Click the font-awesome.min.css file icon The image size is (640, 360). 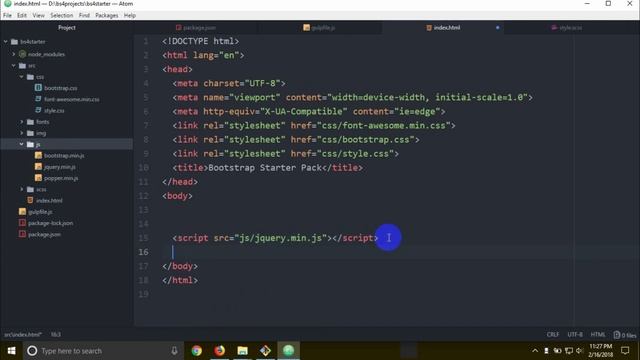click(x=38, y=99)
